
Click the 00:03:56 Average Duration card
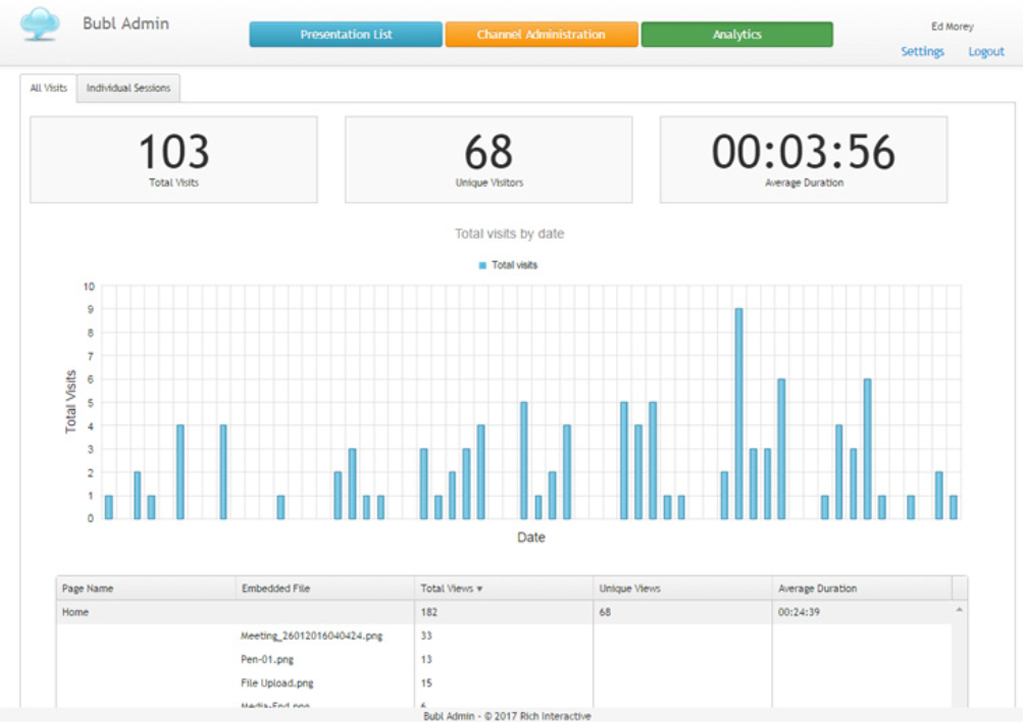tap(804, 160)
